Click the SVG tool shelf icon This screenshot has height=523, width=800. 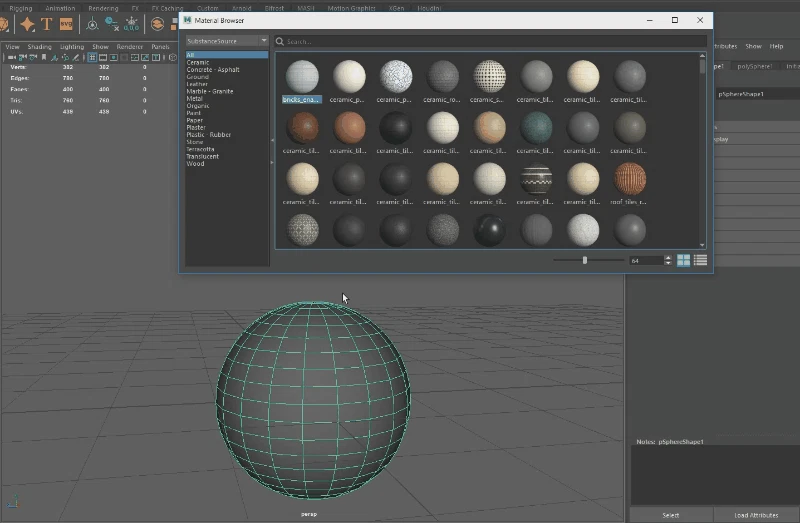[x=66, y=24]
